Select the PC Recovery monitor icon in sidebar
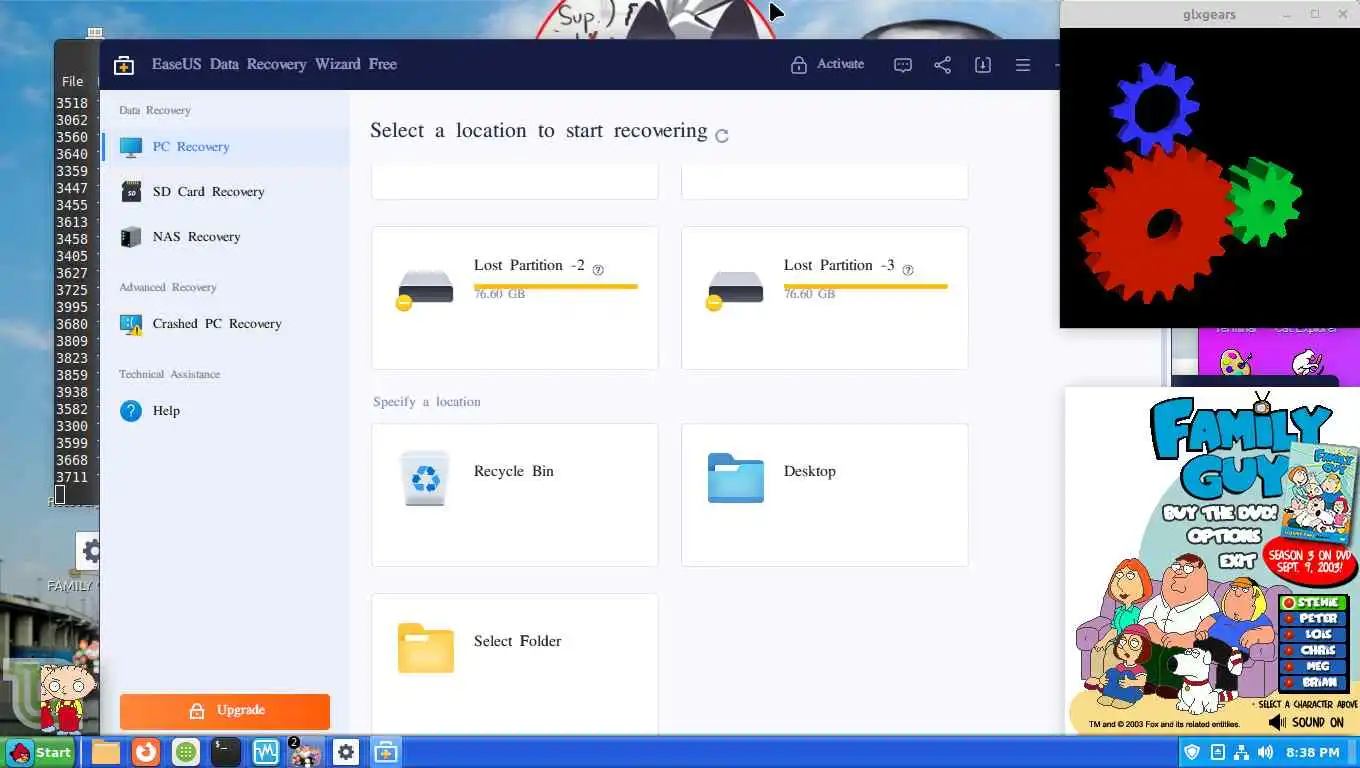This screenshot has width=1360, height=768. click(131, 147)
